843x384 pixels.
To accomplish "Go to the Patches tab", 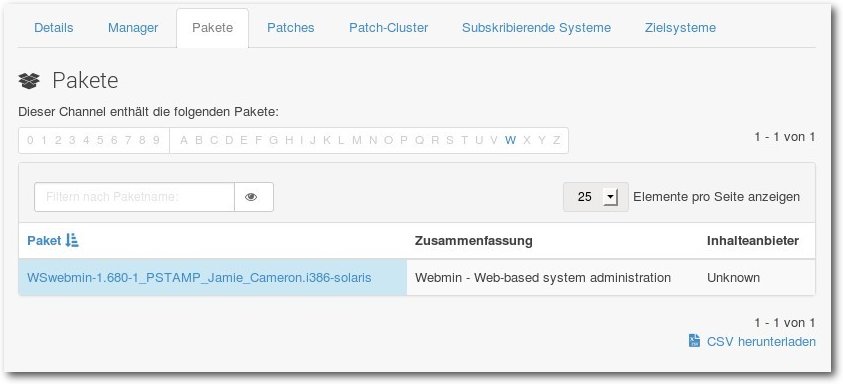I will click(290, 28).
